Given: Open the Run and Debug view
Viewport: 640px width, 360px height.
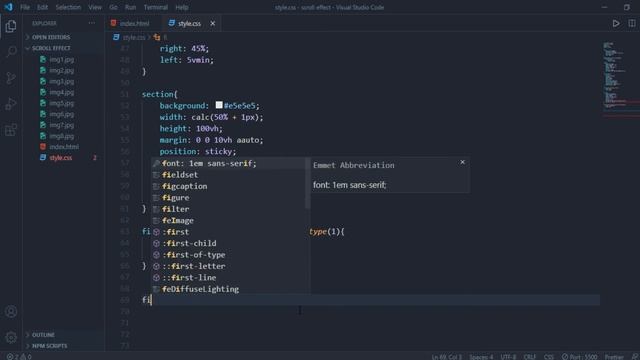Looking at the screenshot, I should [11, 104].
